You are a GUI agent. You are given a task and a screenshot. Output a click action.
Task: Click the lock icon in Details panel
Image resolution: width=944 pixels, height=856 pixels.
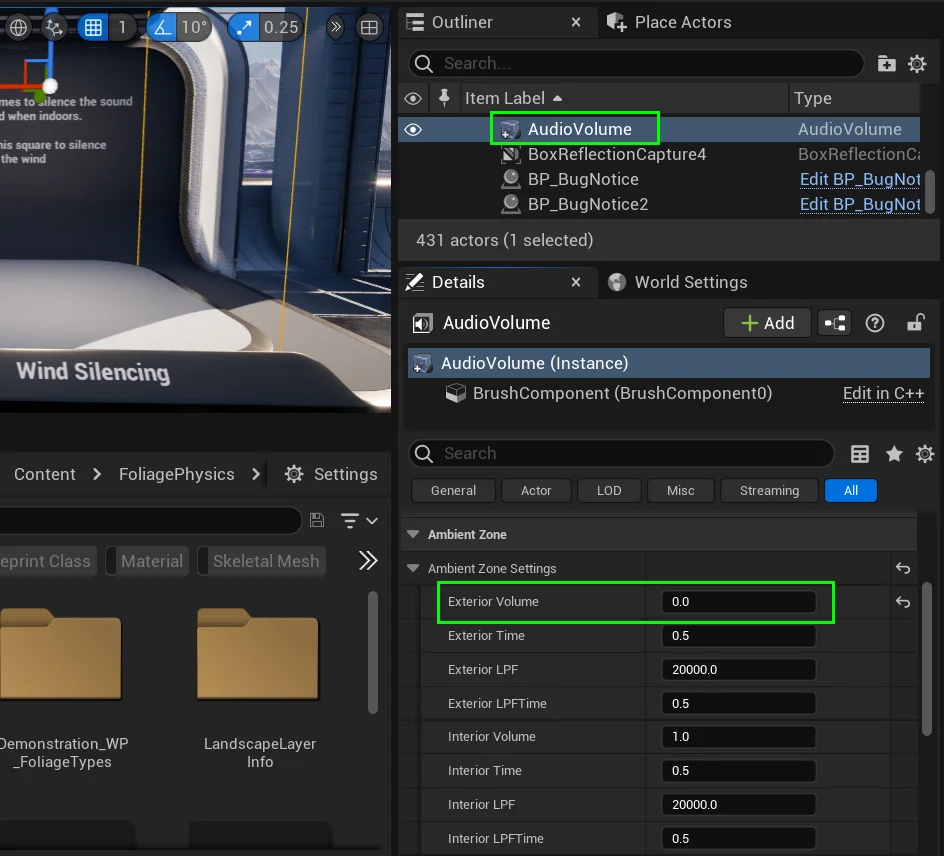click(914, 323)
